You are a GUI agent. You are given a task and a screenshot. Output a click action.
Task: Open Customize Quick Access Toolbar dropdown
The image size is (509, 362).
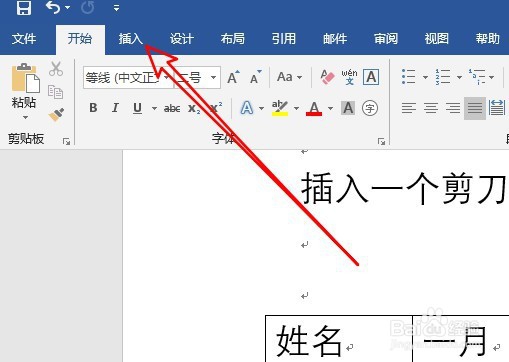tap(116, 8)
